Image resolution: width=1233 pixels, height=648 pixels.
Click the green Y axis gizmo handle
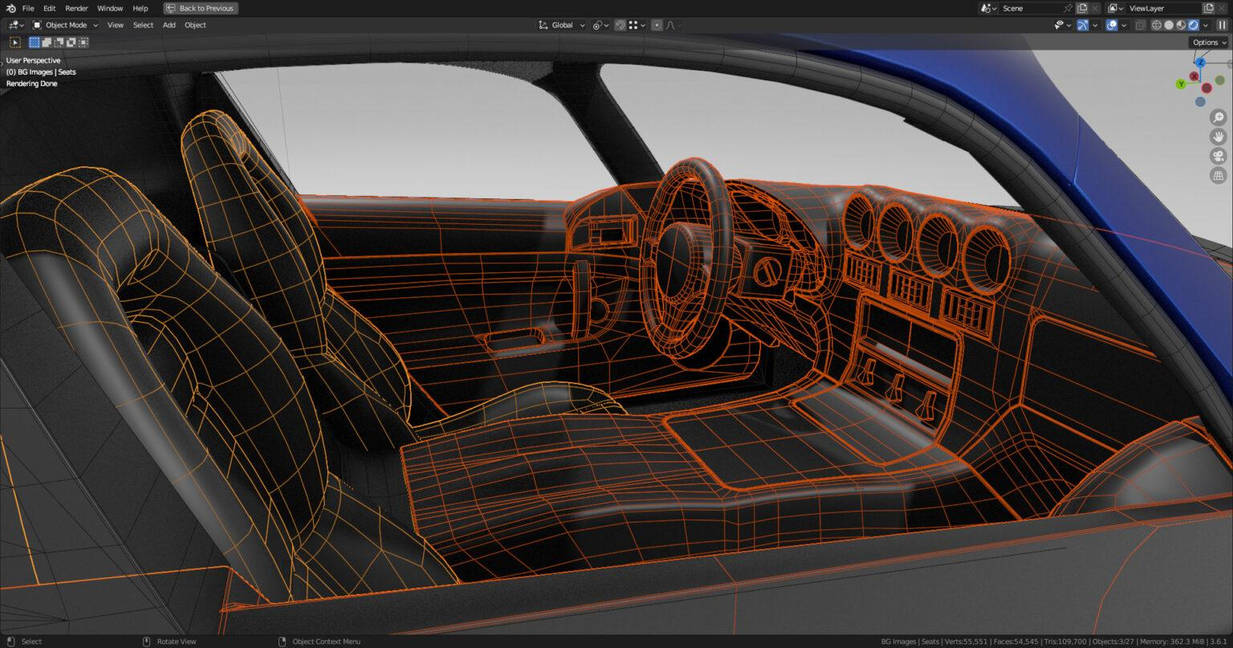click(1181, 84)
